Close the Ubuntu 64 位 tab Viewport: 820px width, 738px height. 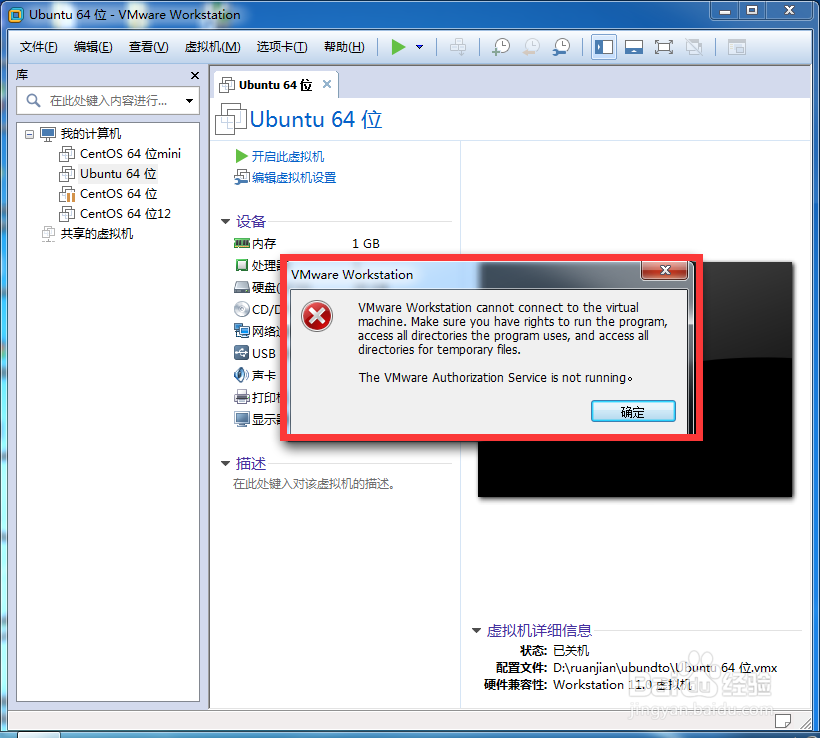coord(327,84)
